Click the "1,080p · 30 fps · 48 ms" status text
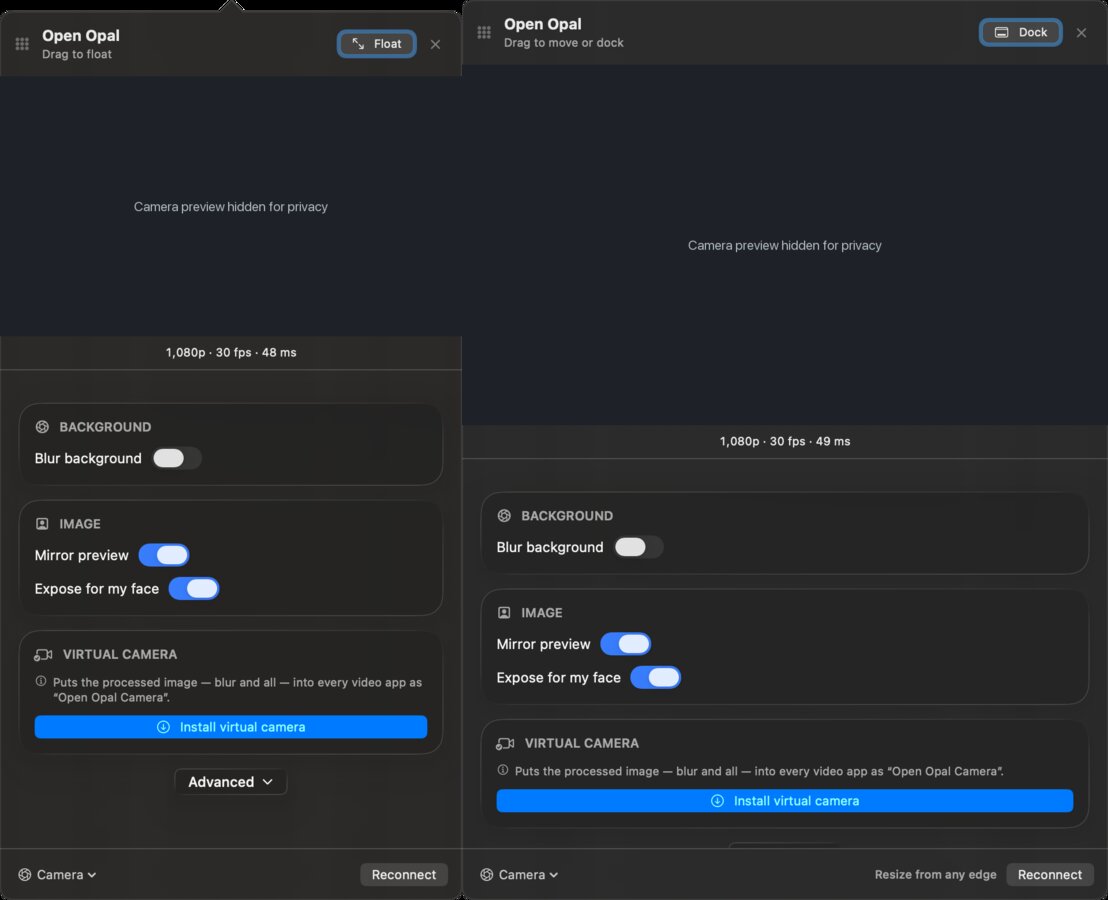This screenshot has height=900, width=1108. pyautogui.click(x=231, y=353)
